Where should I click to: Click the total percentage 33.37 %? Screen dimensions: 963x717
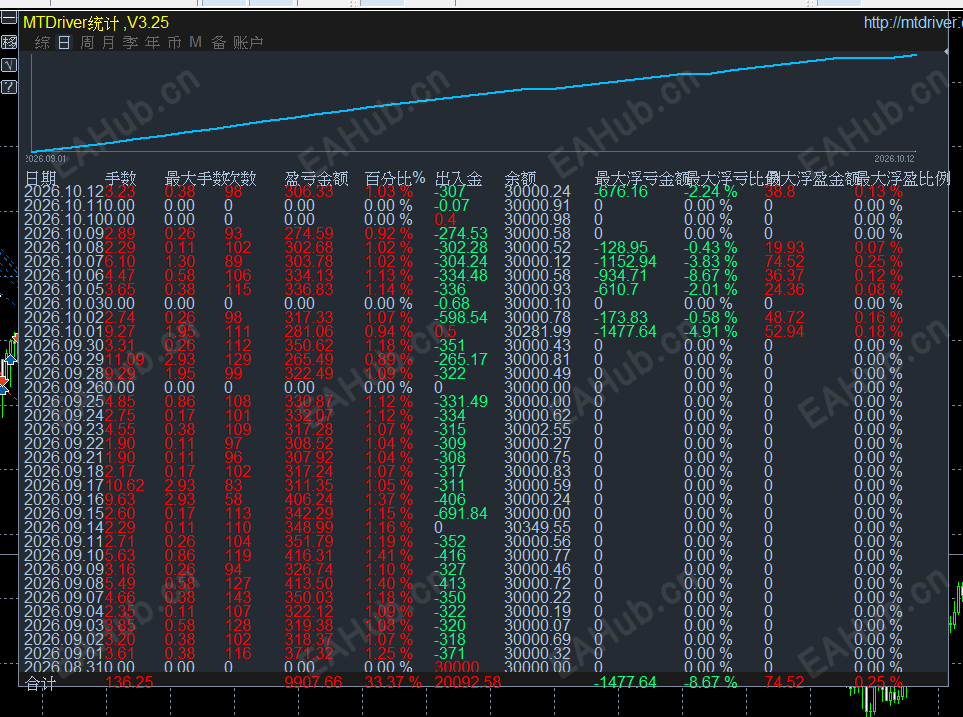pos(393,683)
